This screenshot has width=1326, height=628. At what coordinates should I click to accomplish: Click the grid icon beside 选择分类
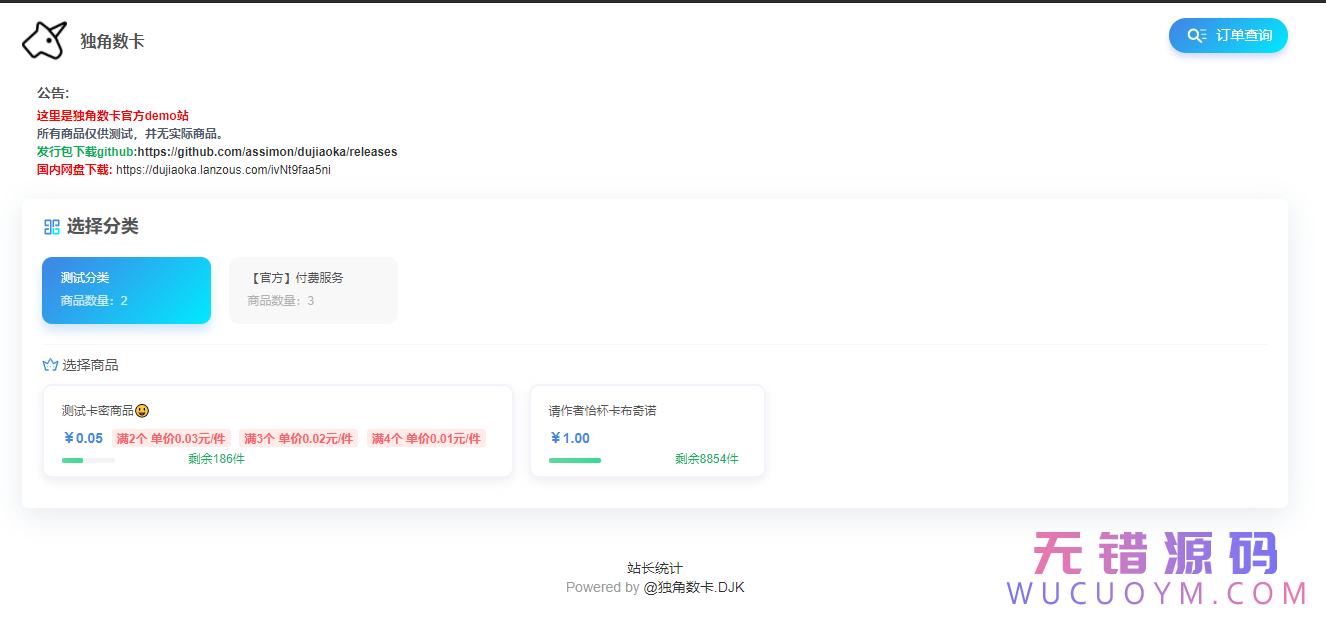tap(52, 227)
